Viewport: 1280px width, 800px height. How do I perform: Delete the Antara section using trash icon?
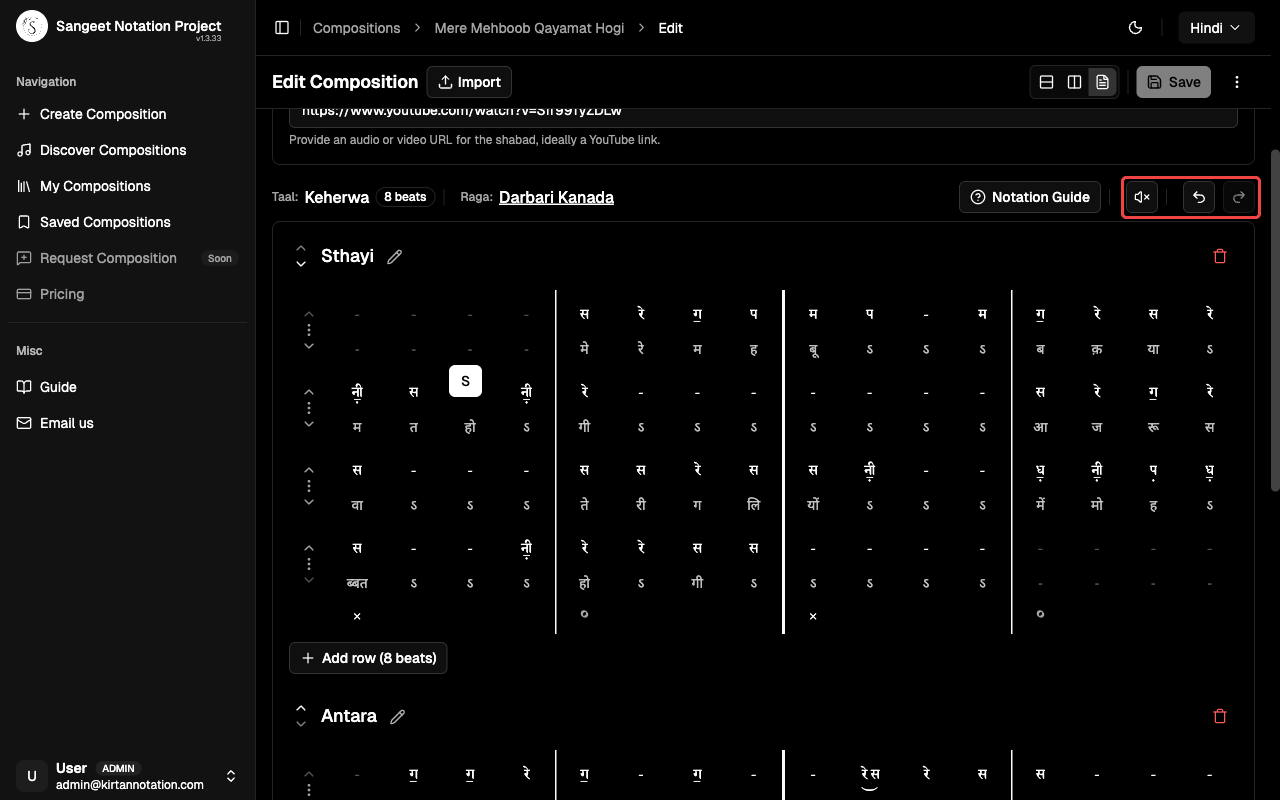point(1219,716)
